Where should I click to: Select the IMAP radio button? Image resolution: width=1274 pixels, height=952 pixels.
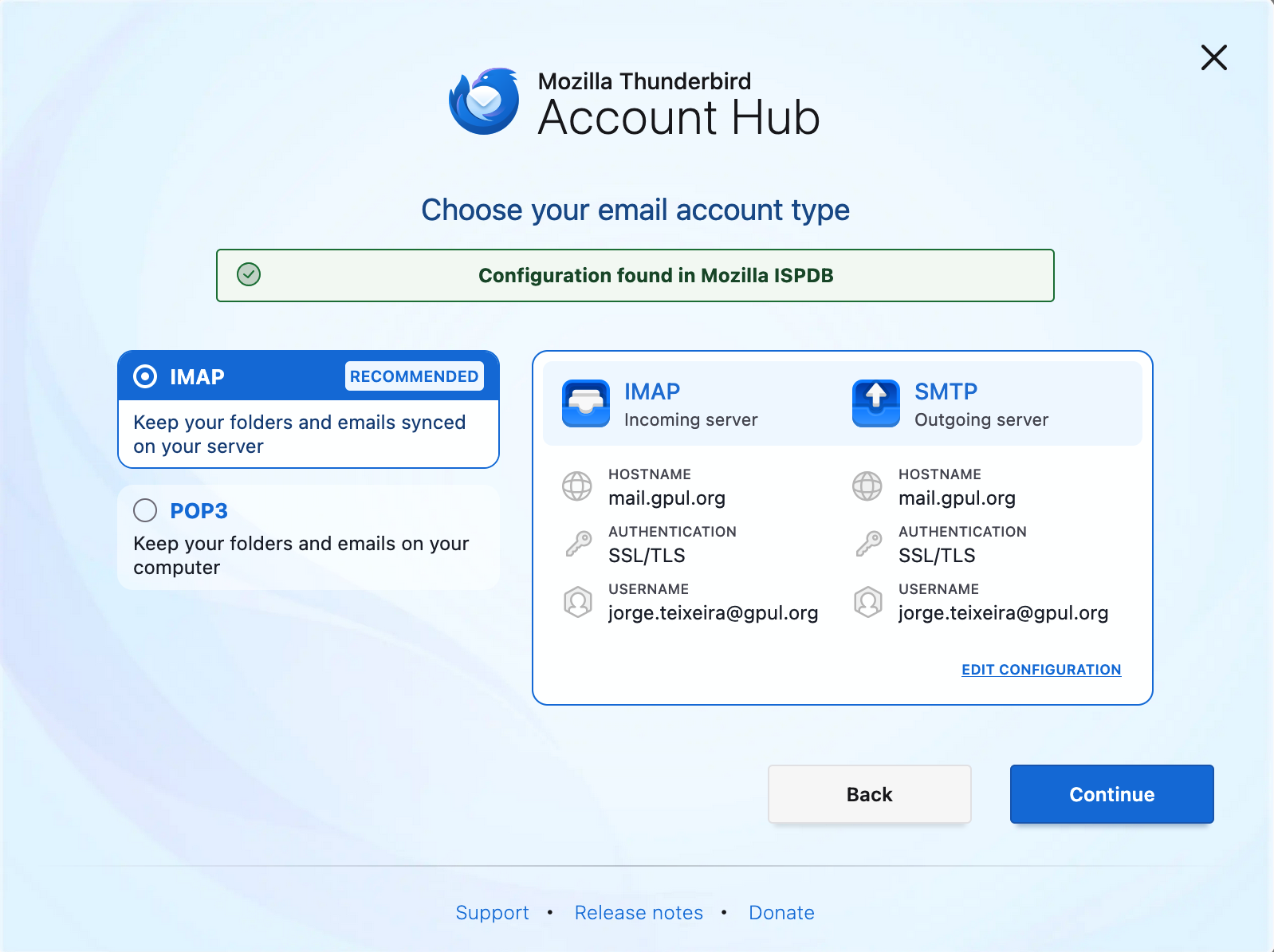point(145,376)
